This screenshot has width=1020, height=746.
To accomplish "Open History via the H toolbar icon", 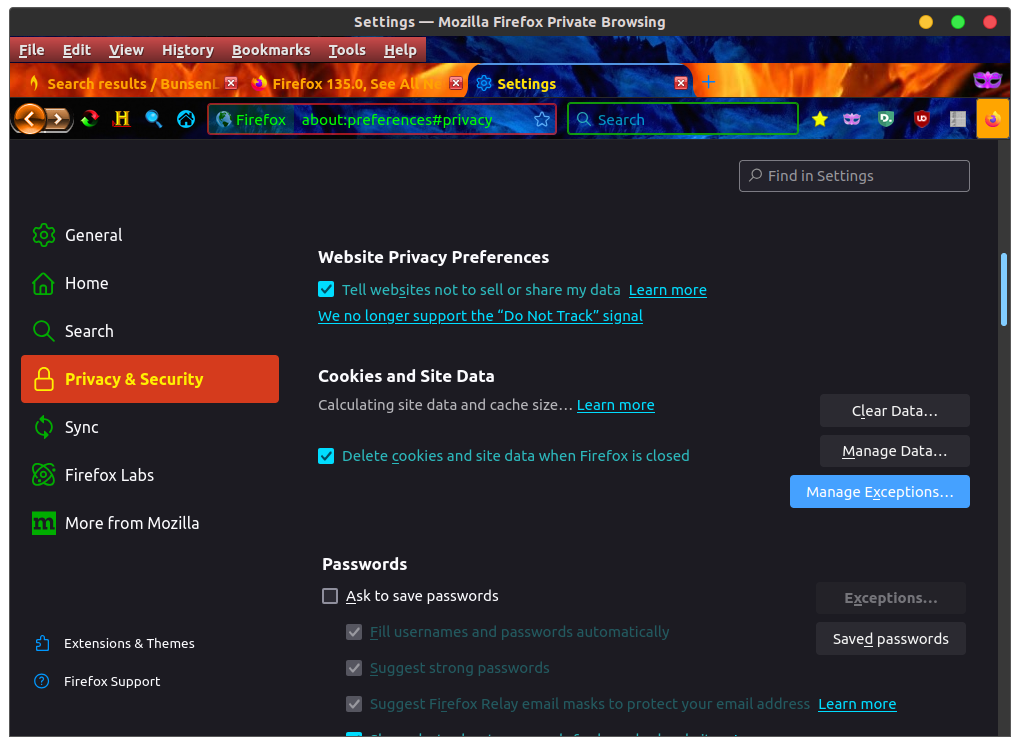I will tap(122, 119).
